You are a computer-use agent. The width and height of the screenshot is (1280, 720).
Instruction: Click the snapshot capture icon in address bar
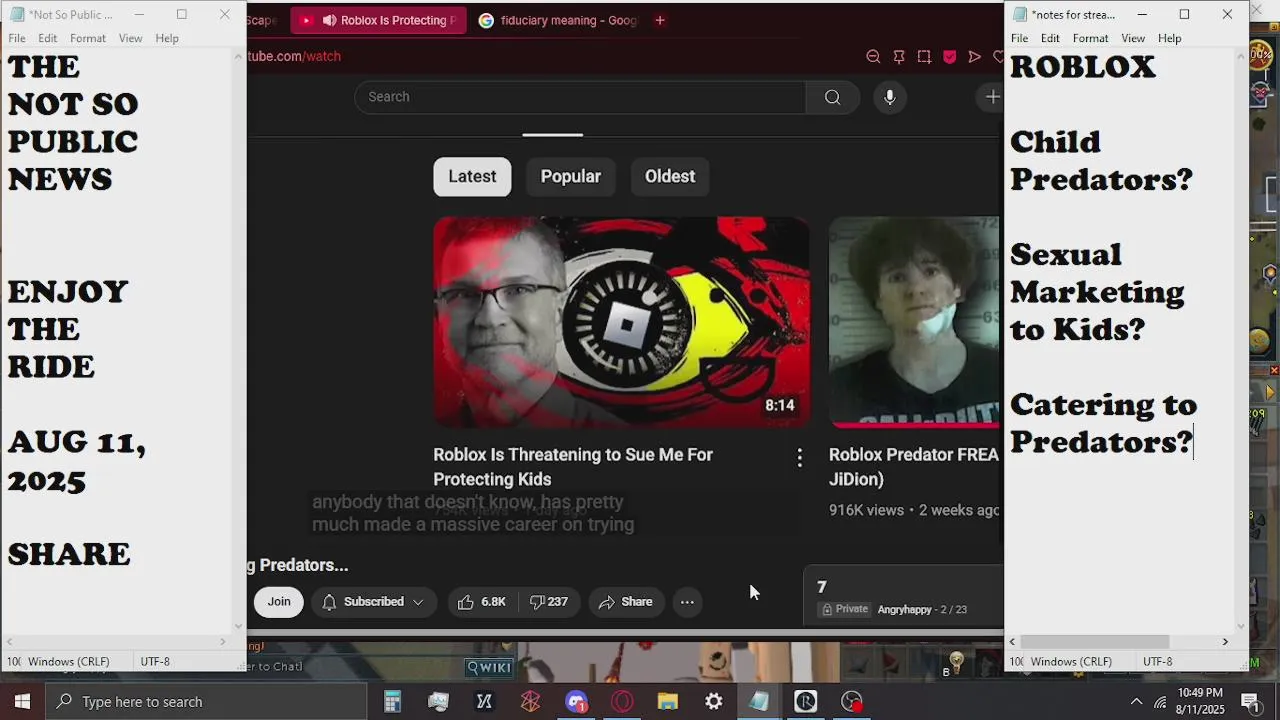(924, 57)
